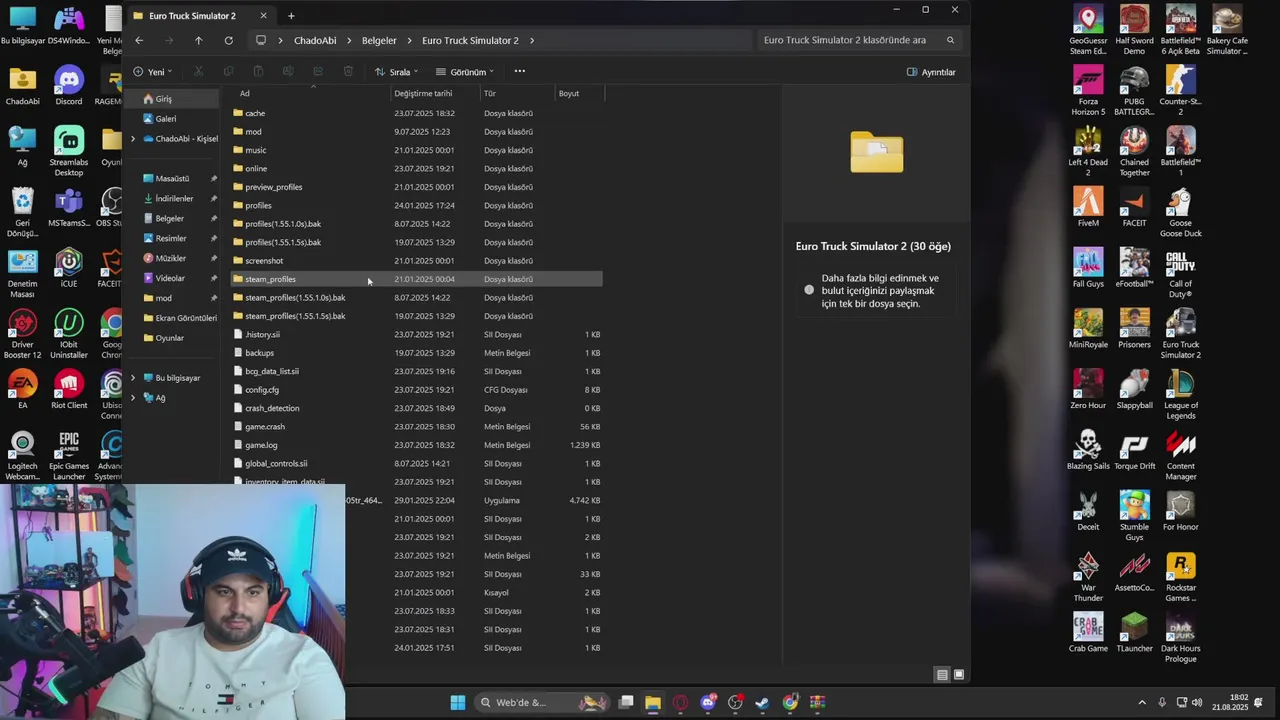1280x720 pixels.
Task: Expand the Bu bilgisayar tree node
Action: coord(133,378)
